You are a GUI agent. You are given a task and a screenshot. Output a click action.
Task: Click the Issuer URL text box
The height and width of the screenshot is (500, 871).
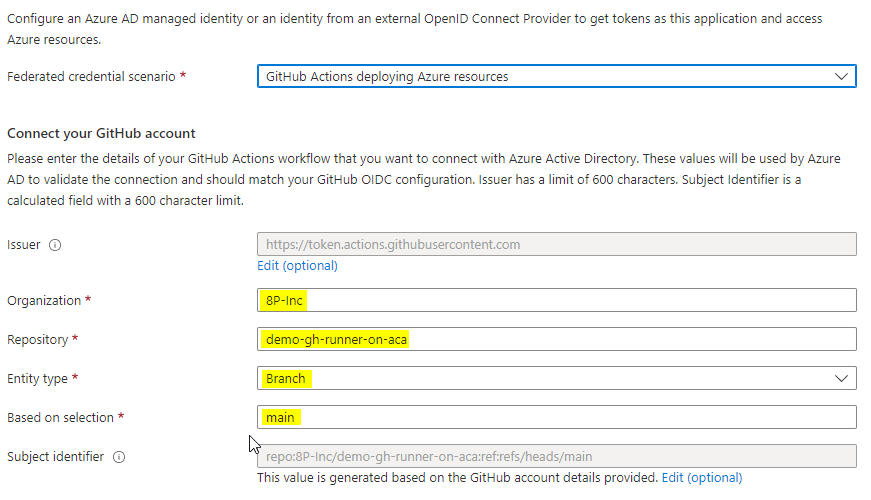tap(556, 244)
